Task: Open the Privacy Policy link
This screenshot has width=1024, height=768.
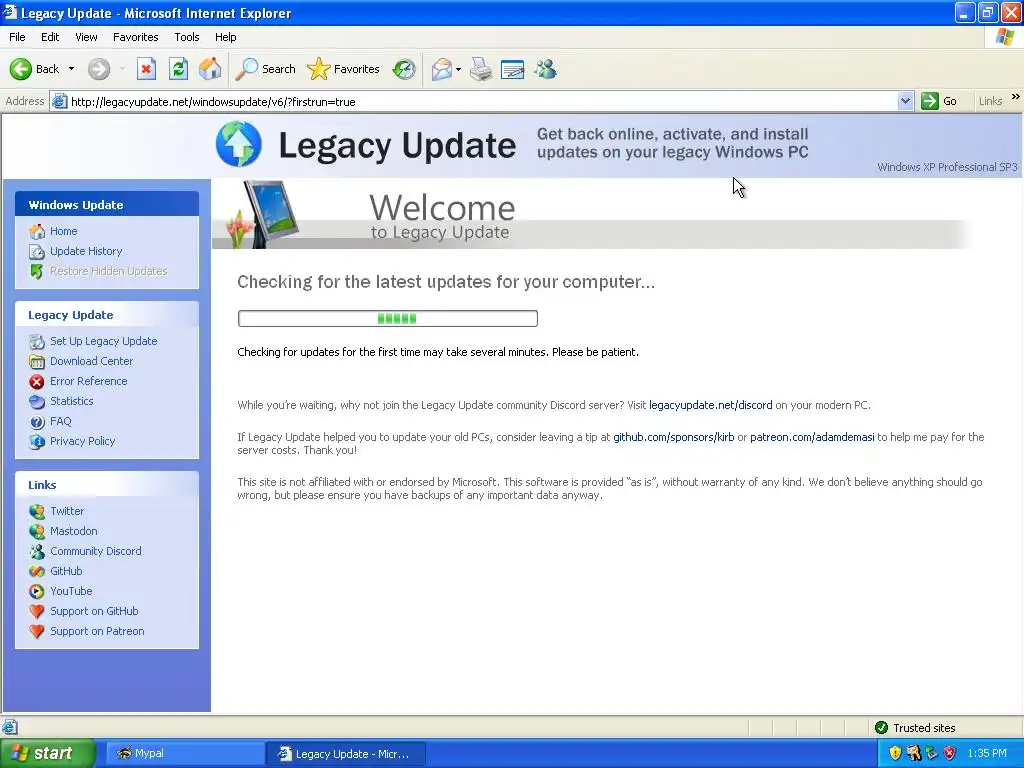Action: 82,441
